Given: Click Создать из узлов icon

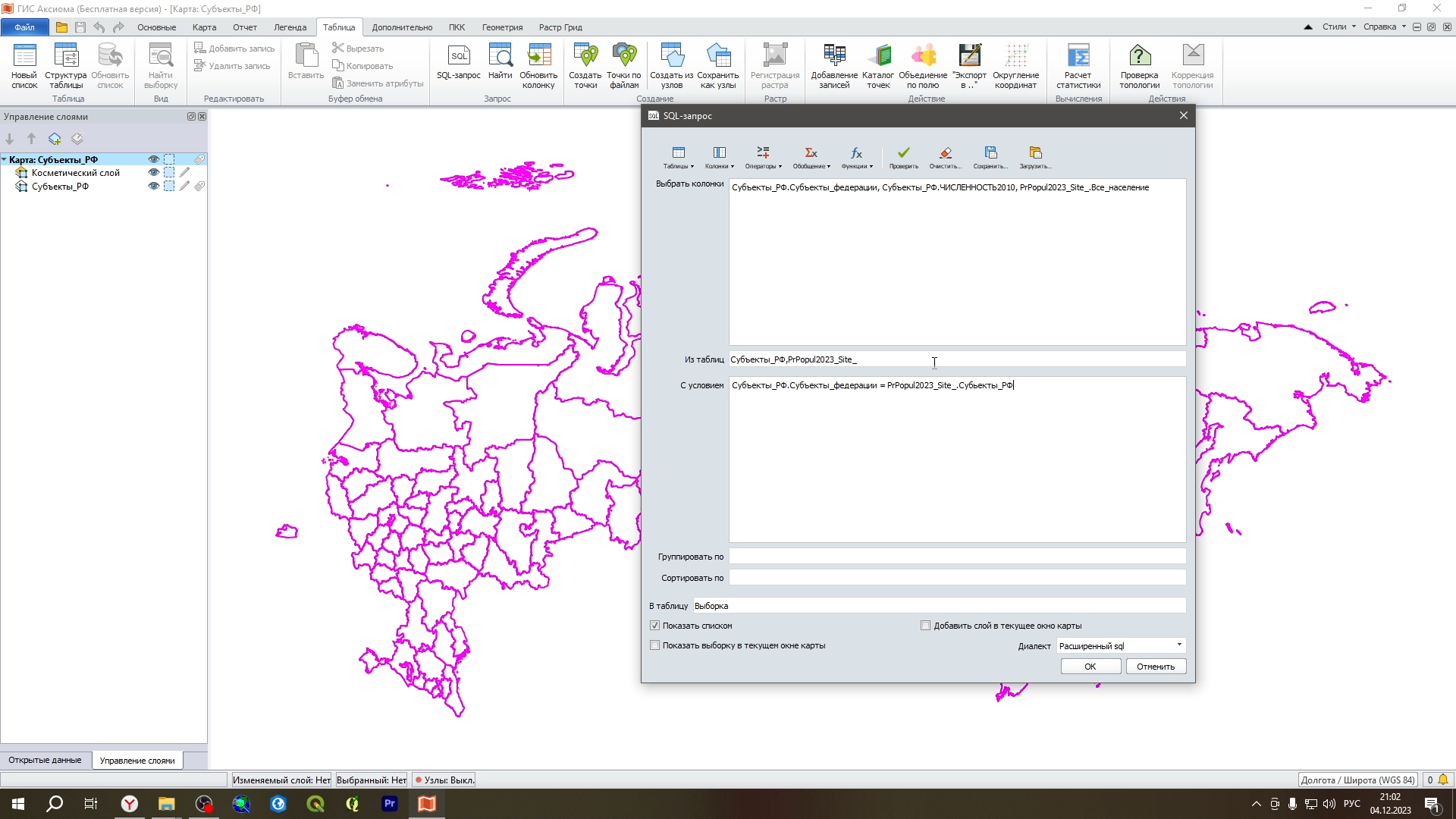Looking at the screenshot, I should (672, 66).
